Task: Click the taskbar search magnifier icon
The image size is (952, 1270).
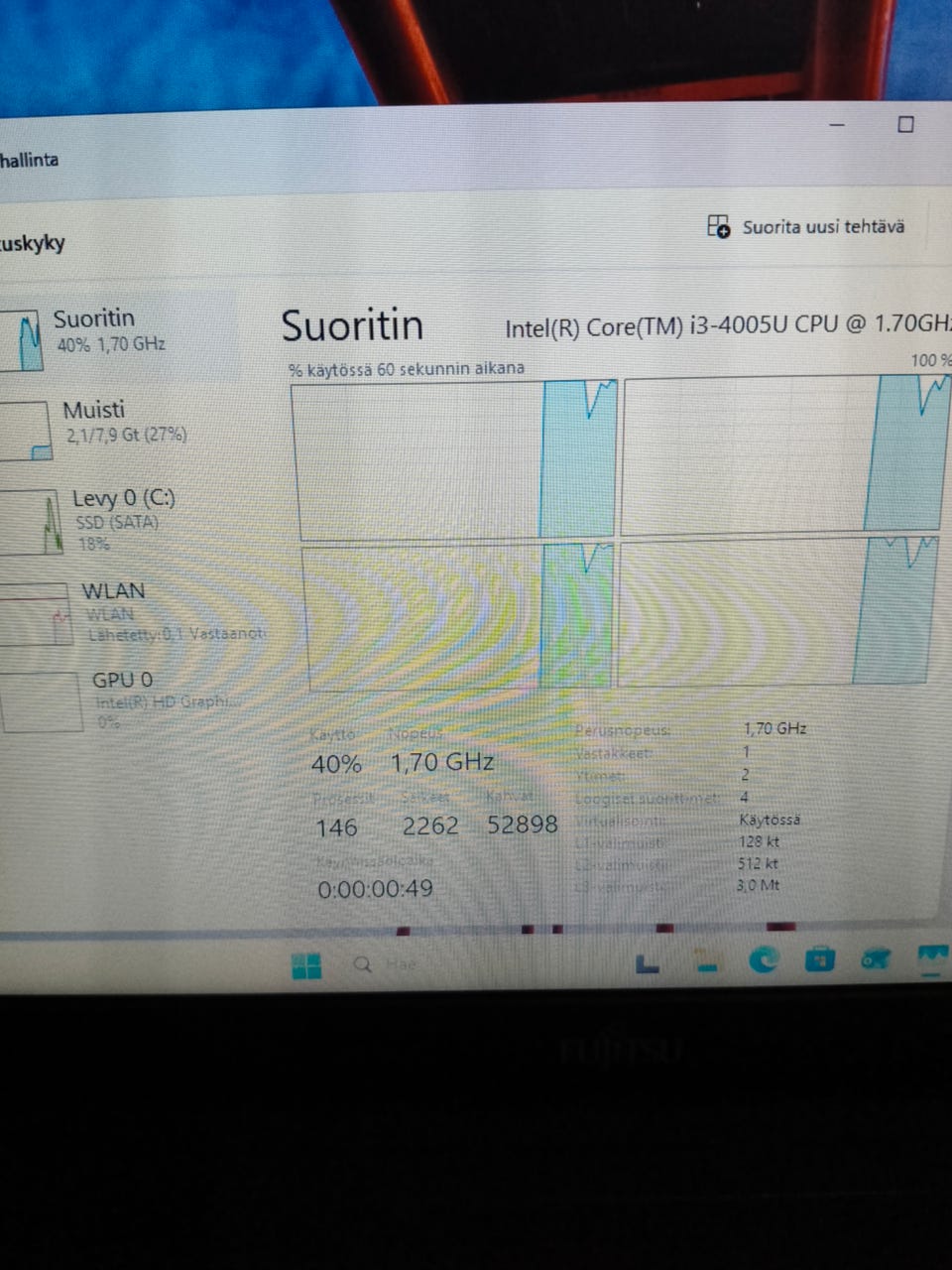Action: pyautogui.click(x=363, y=964)
